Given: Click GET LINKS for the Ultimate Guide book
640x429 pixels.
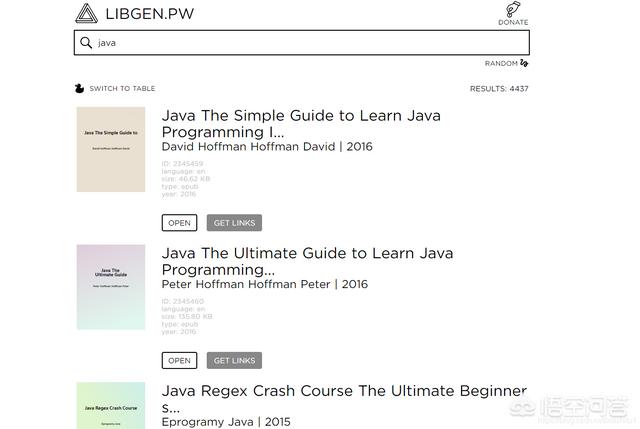Looking at the screenshot, I should point(234,360).
